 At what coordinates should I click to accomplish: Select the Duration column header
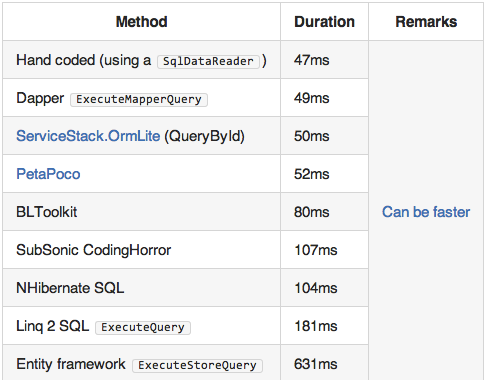(x=324, y=22)
